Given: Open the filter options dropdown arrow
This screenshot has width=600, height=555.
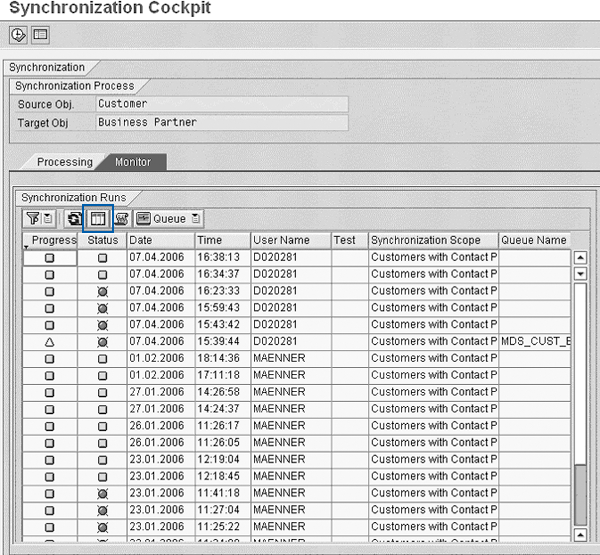Looking at the screenshot, I should 48,218.
